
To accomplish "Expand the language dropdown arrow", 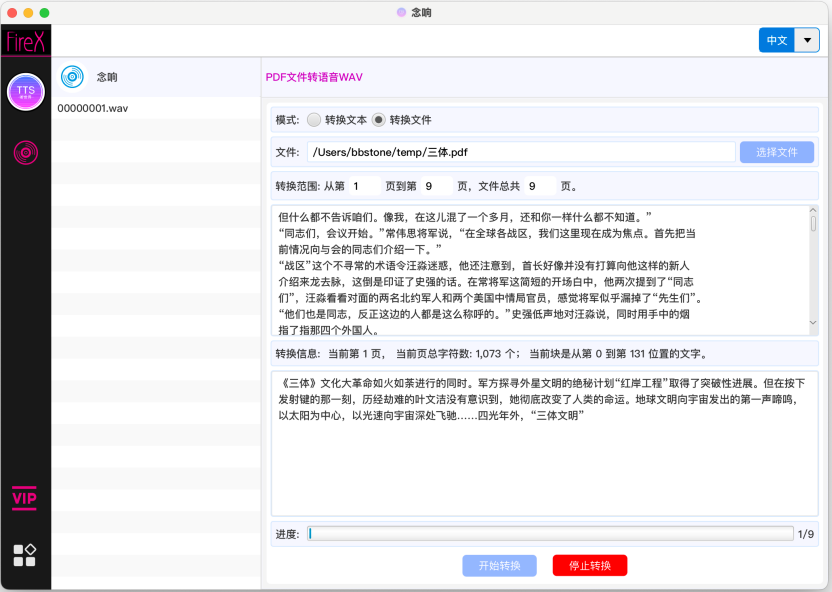I will 807,40.
